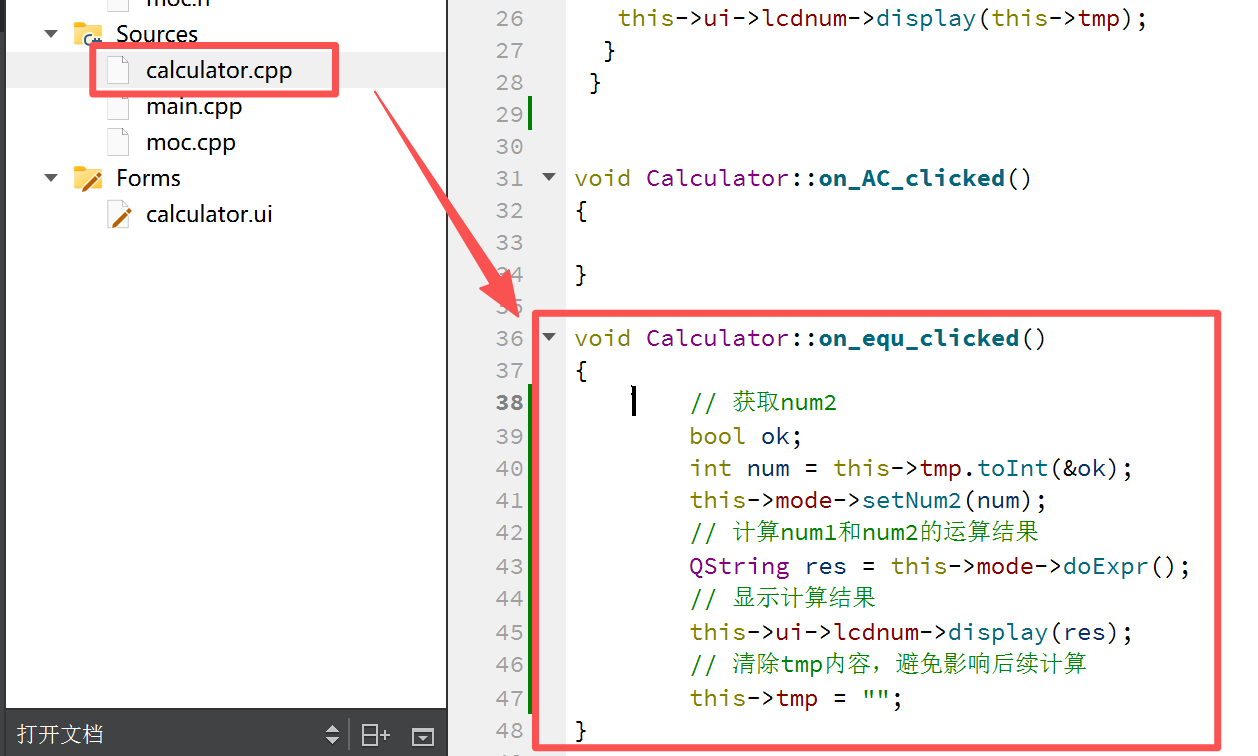Click 'this->tmp = "";' on line 47
Screen dimensions: 1258x756
796,698
